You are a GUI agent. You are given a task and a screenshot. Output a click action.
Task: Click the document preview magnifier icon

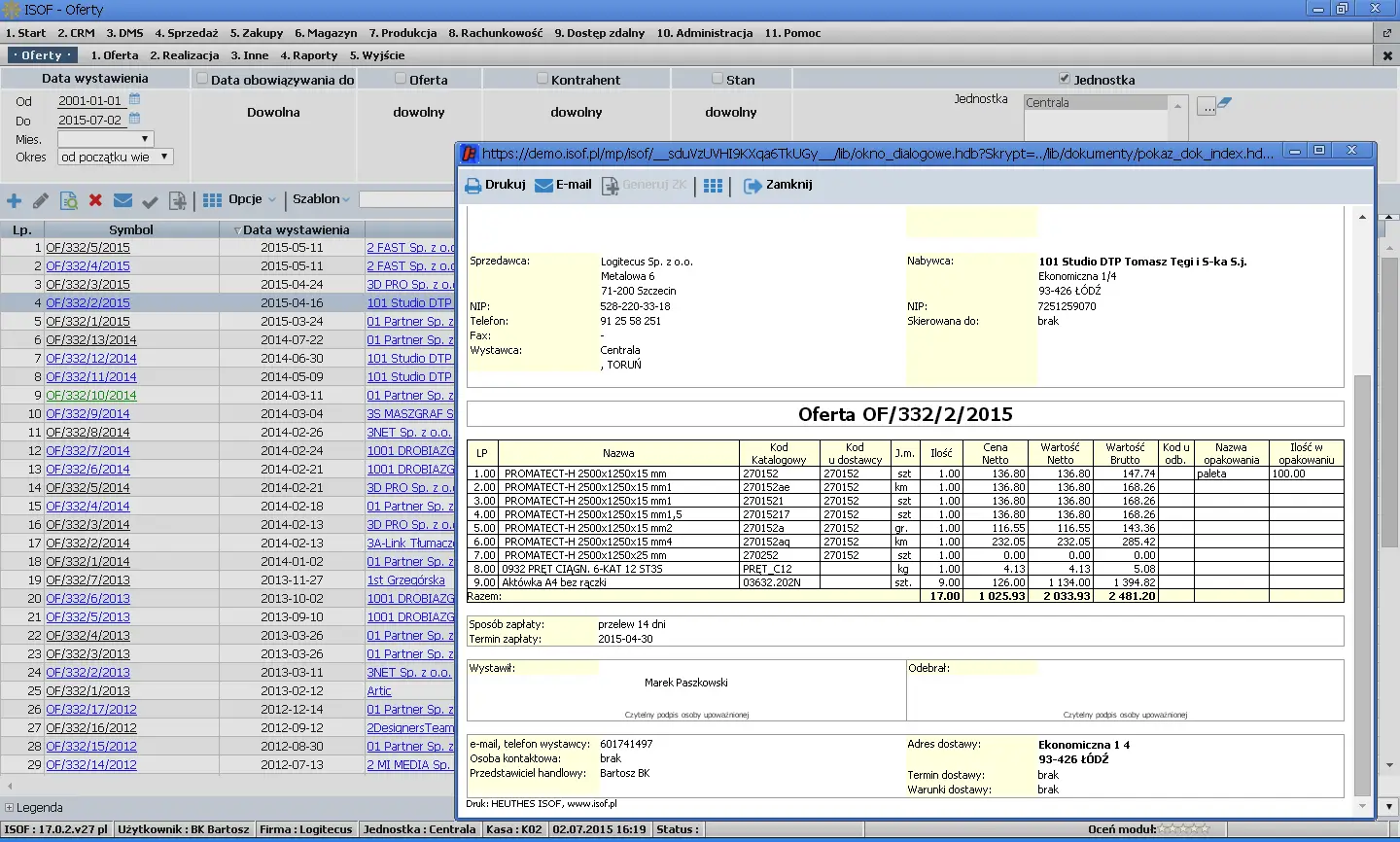tap(68, 200)
